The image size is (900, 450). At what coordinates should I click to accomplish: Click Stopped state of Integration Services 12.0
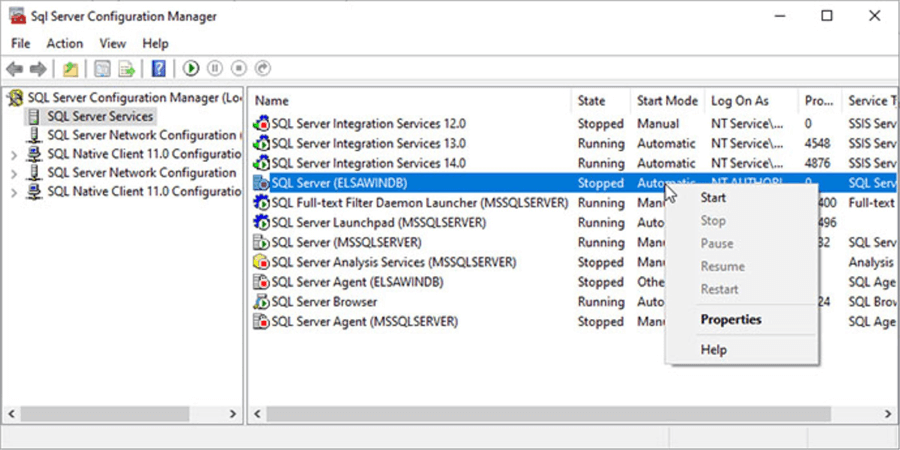click(x=600, y=124)
